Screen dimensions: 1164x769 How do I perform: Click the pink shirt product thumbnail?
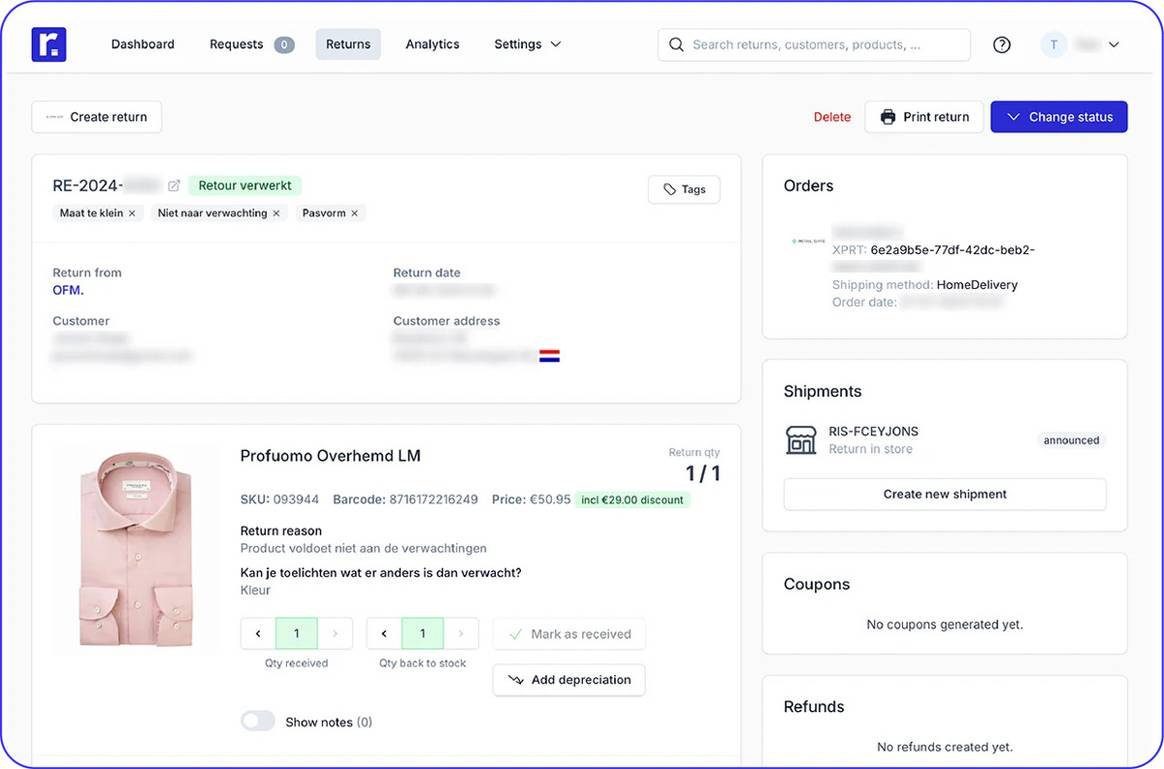coord(137,549)
